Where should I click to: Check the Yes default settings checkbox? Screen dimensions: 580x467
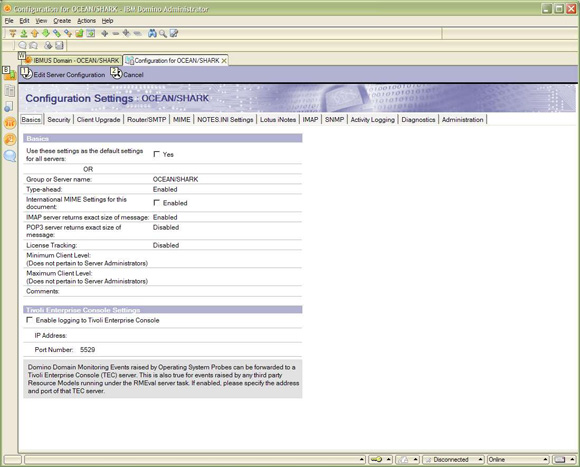[156, 154]
